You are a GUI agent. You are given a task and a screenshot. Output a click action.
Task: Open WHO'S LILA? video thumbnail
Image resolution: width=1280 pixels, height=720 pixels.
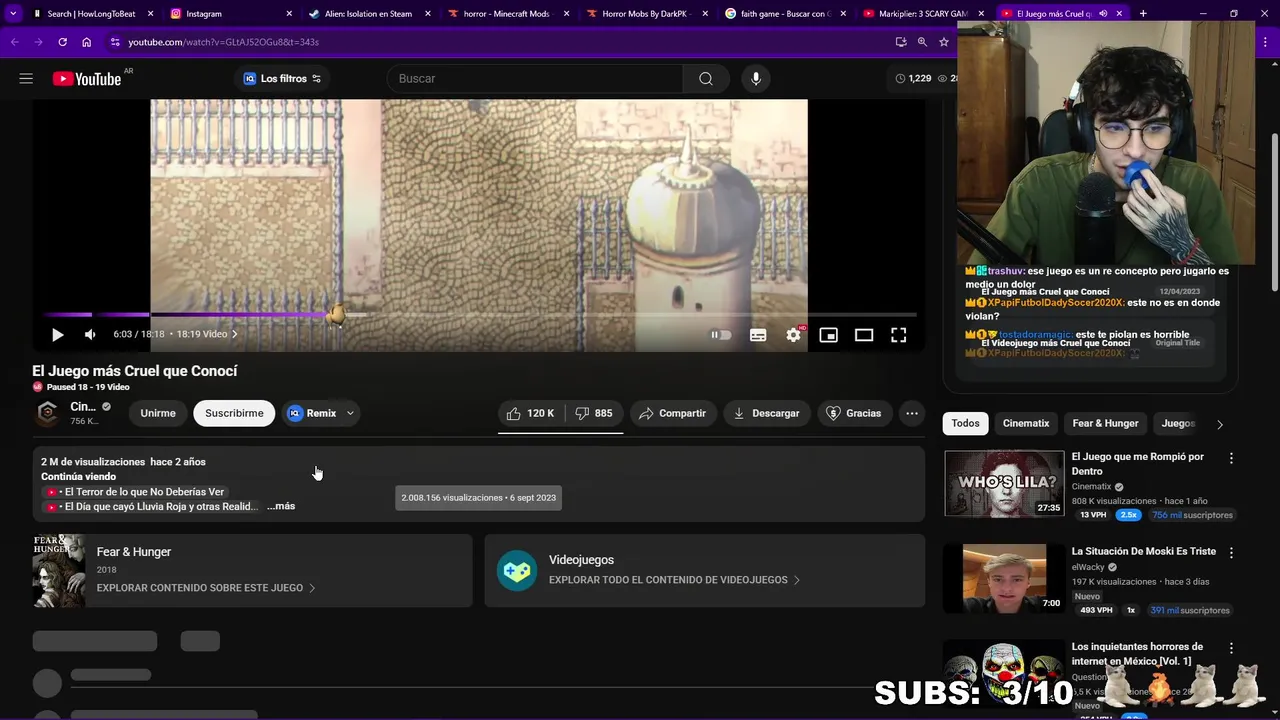coord(1004,484)
